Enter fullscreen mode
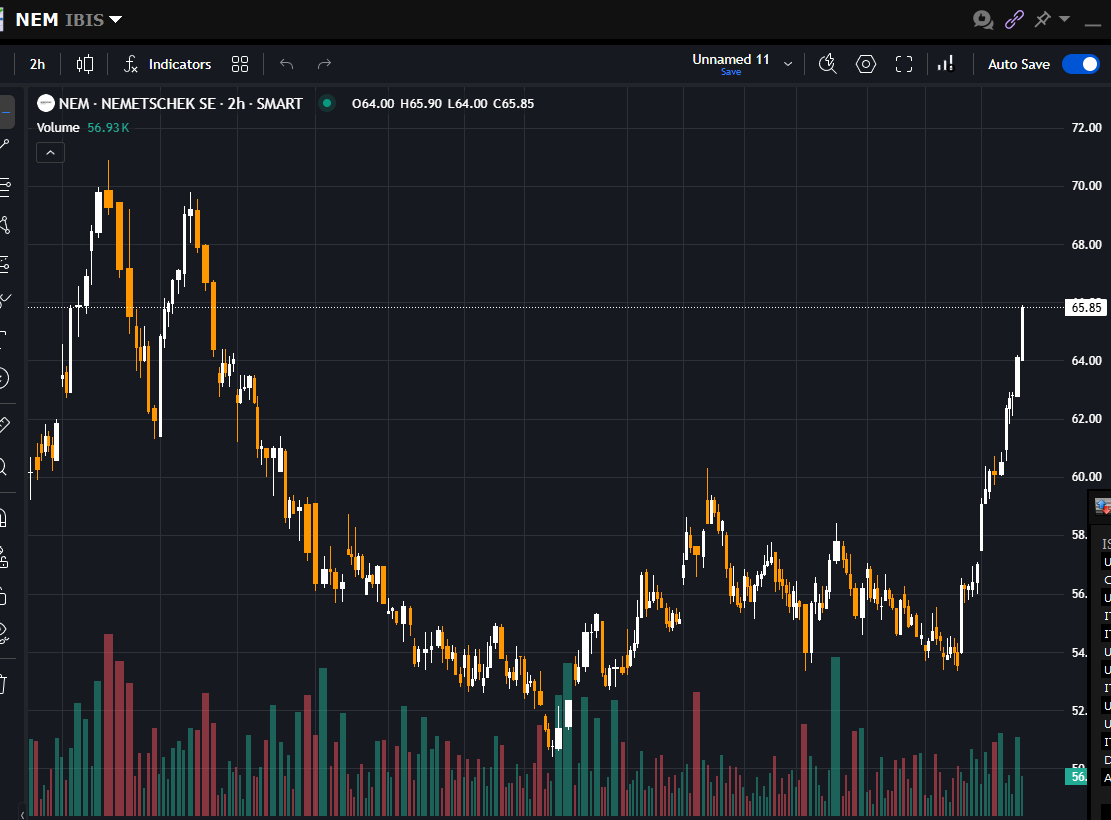This screenshot has height=820, width=1111. [x=904, y=64]
